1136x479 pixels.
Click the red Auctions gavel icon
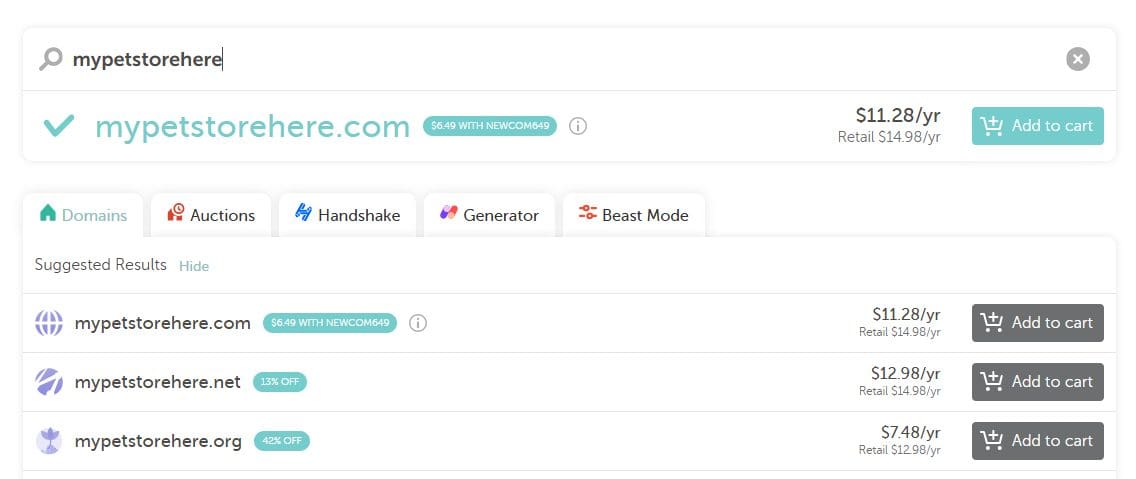(x=175, y=212)
